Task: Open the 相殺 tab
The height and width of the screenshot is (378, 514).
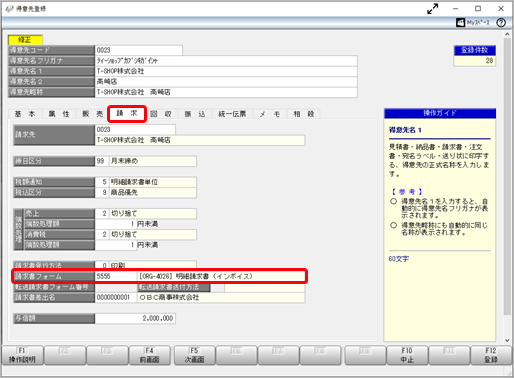Action: point(304,114)
